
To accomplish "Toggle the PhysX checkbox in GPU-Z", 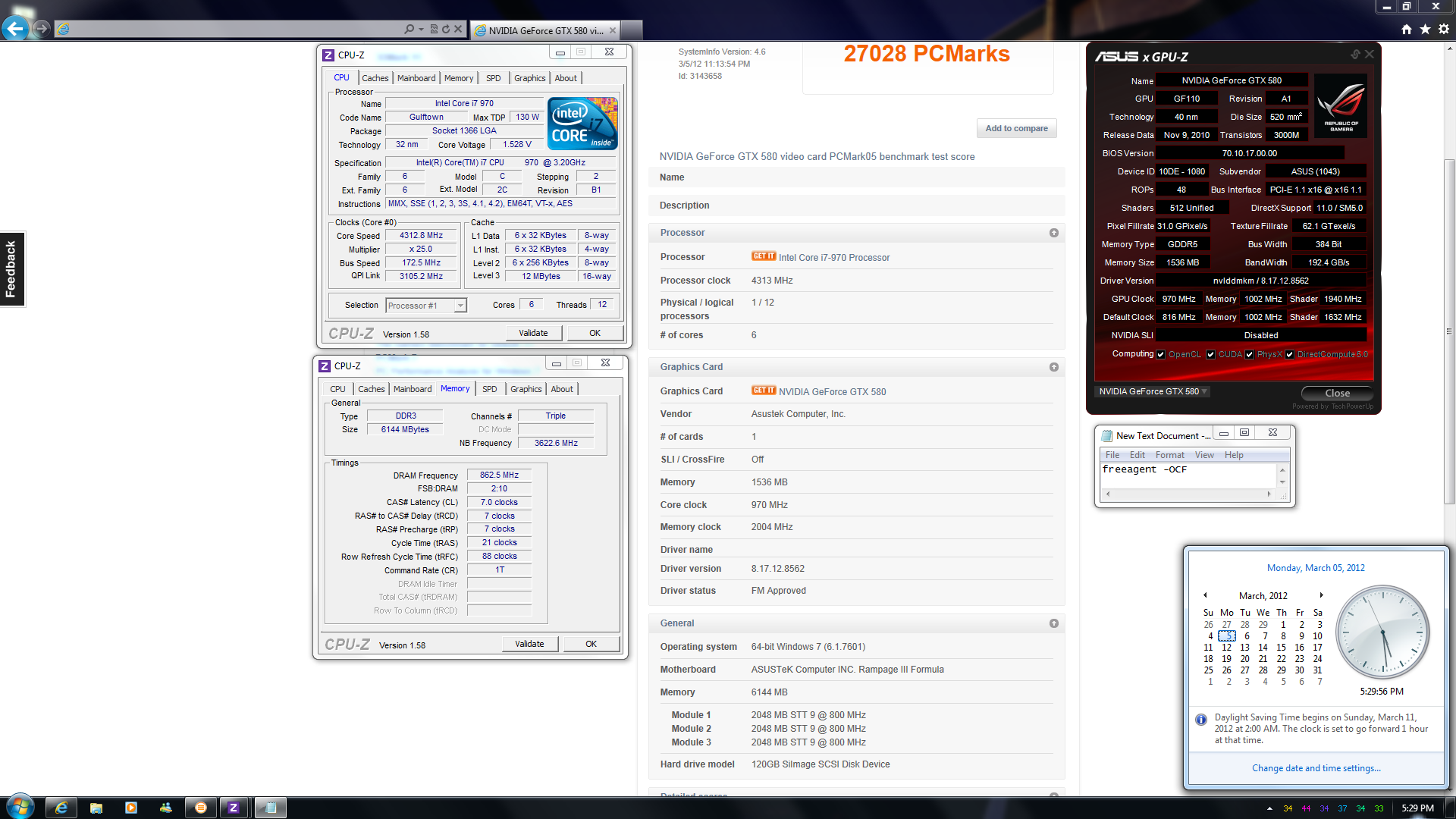I will (1250, 354).
